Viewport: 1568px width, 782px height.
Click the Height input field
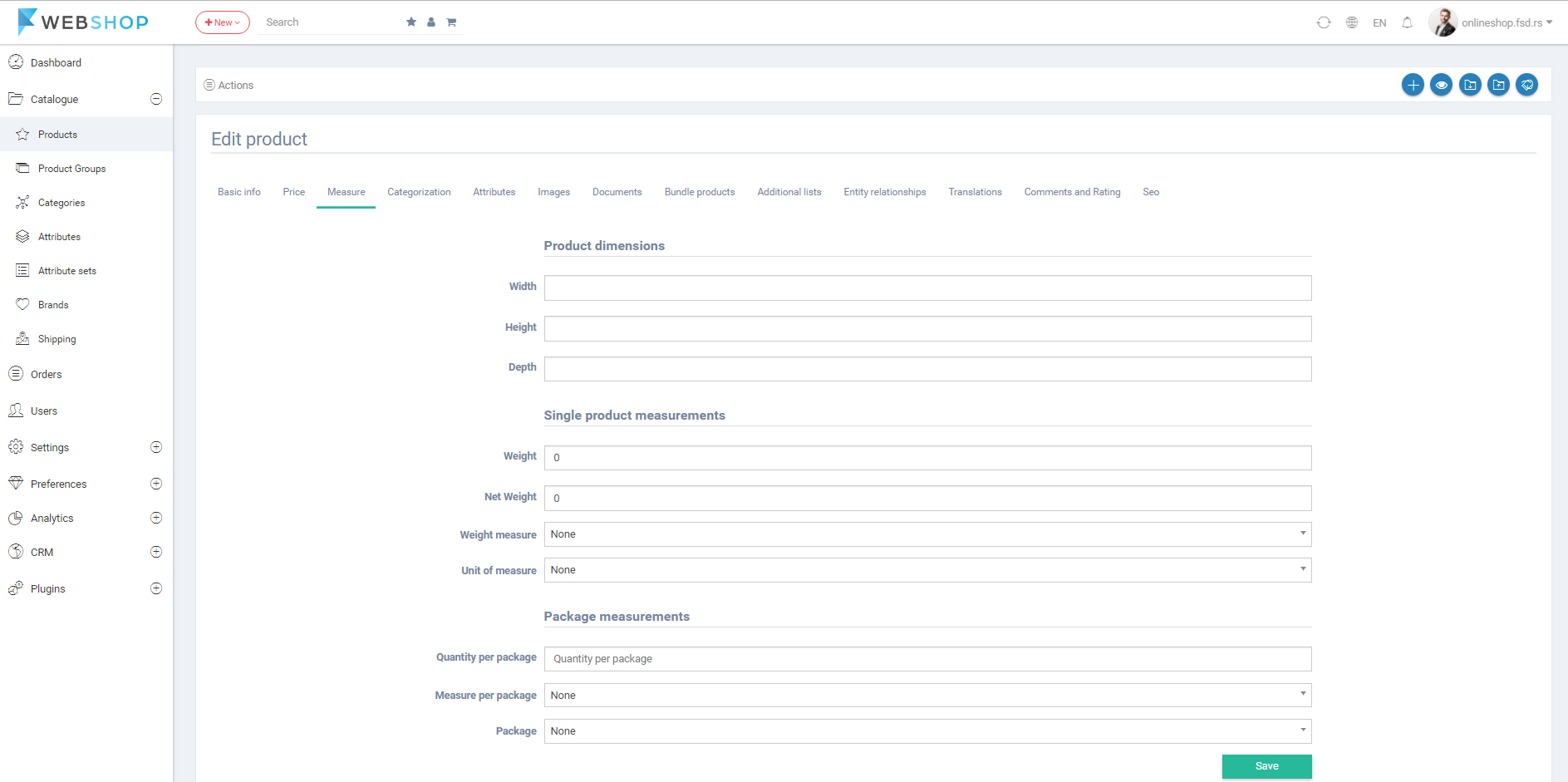coord(927,328)
